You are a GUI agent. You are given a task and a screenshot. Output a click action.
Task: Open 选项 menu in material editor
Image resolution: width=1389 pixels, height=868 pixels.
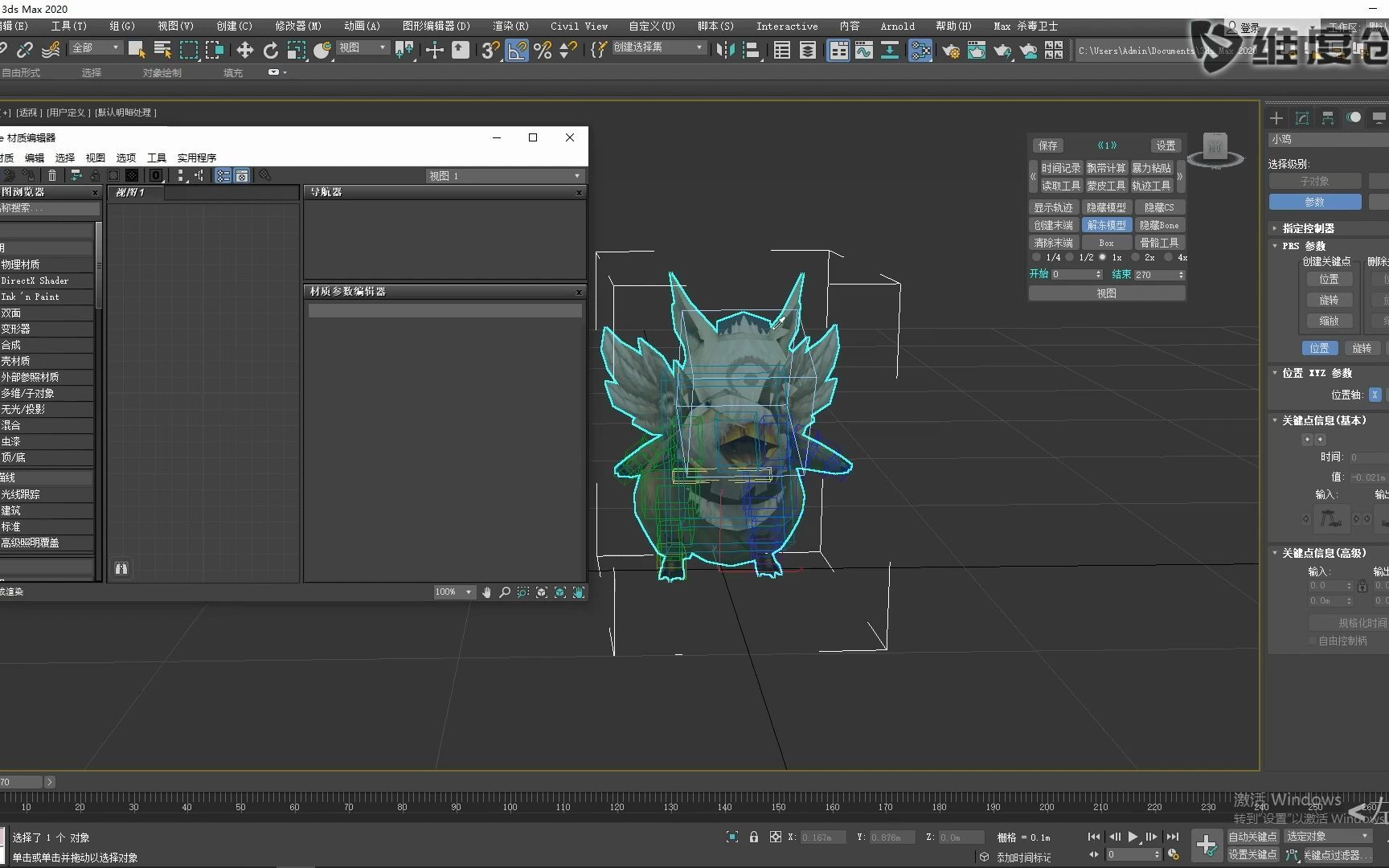(126, 158)
